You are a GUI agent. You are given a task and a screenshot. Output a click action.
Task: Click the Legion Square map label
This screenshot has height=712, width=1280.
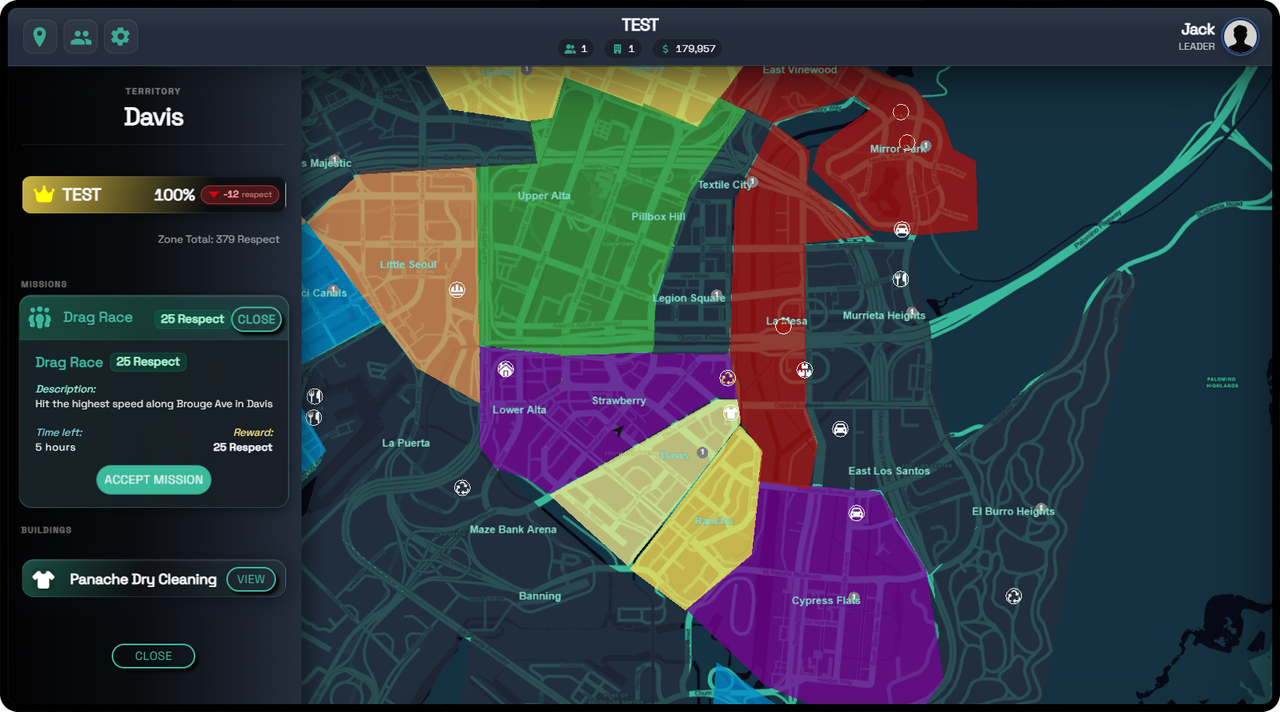689,298
